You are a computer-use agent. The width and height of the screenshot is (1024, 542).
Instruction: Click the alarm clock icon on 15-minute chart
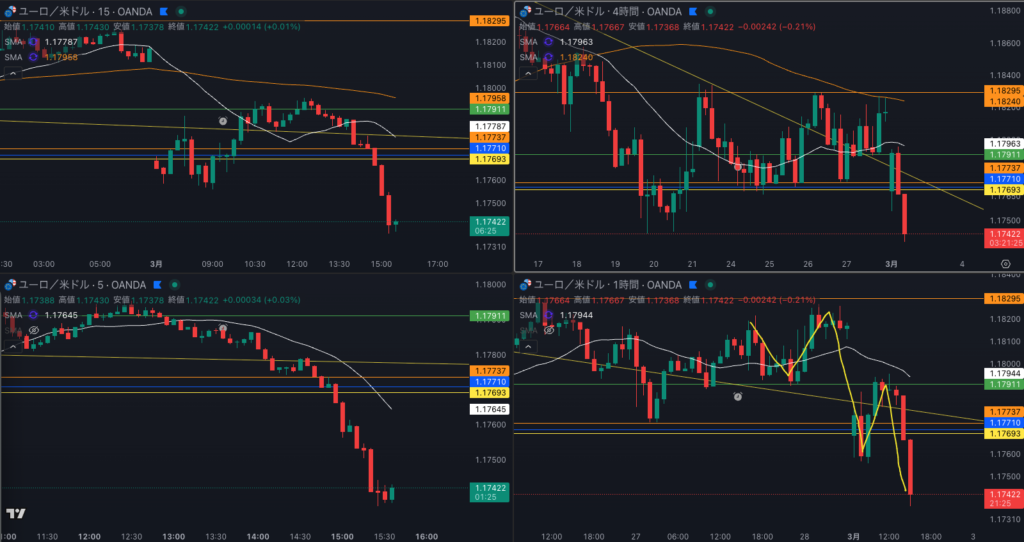tap(224, 120)
